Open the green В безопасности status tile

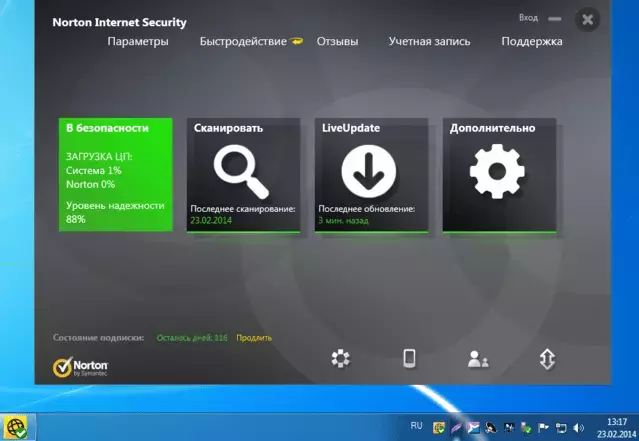click(x=116, y=174)
